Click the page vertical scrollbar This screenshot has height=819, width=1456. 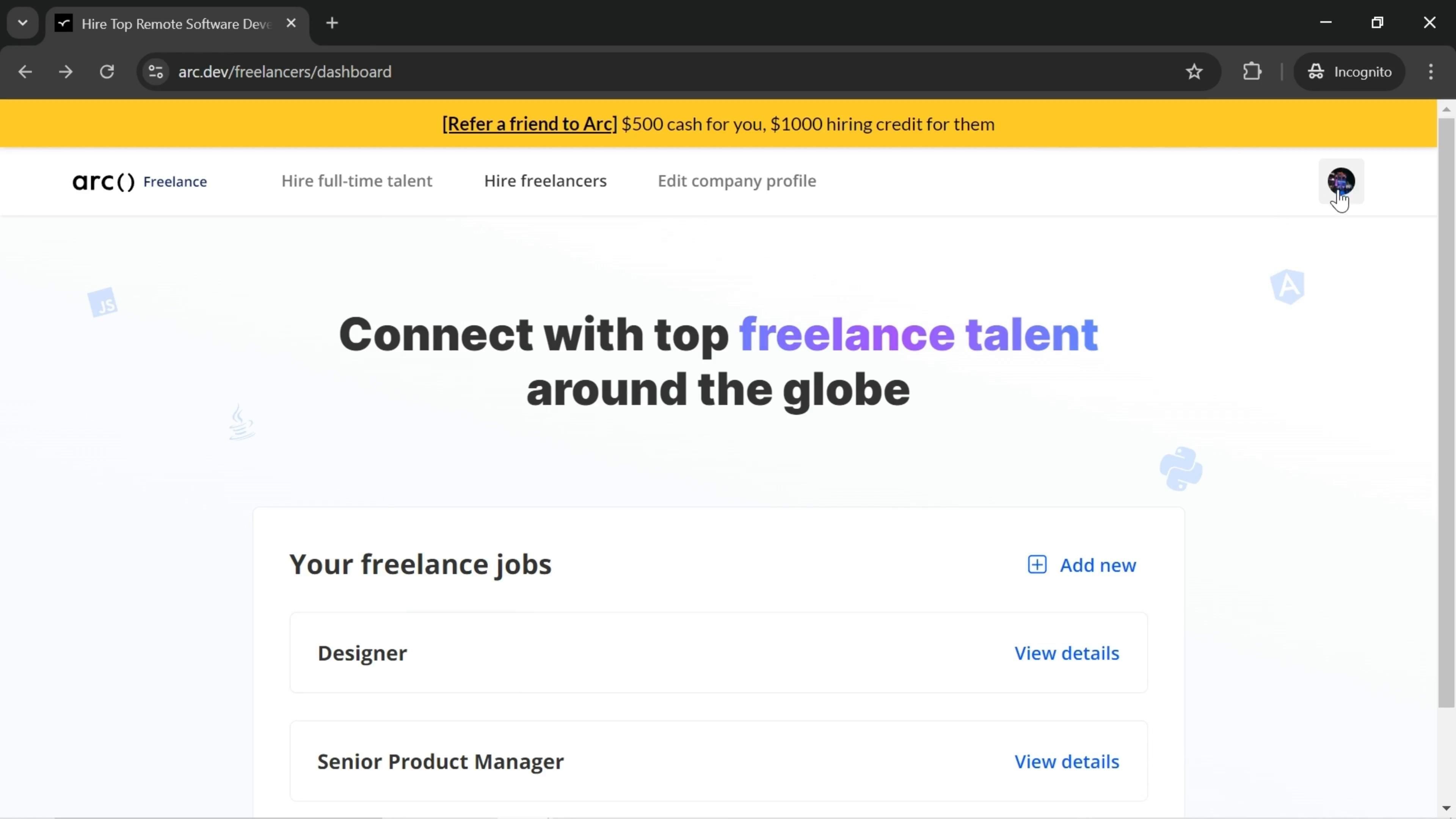pyautogui.click(x=1446, y=413)
